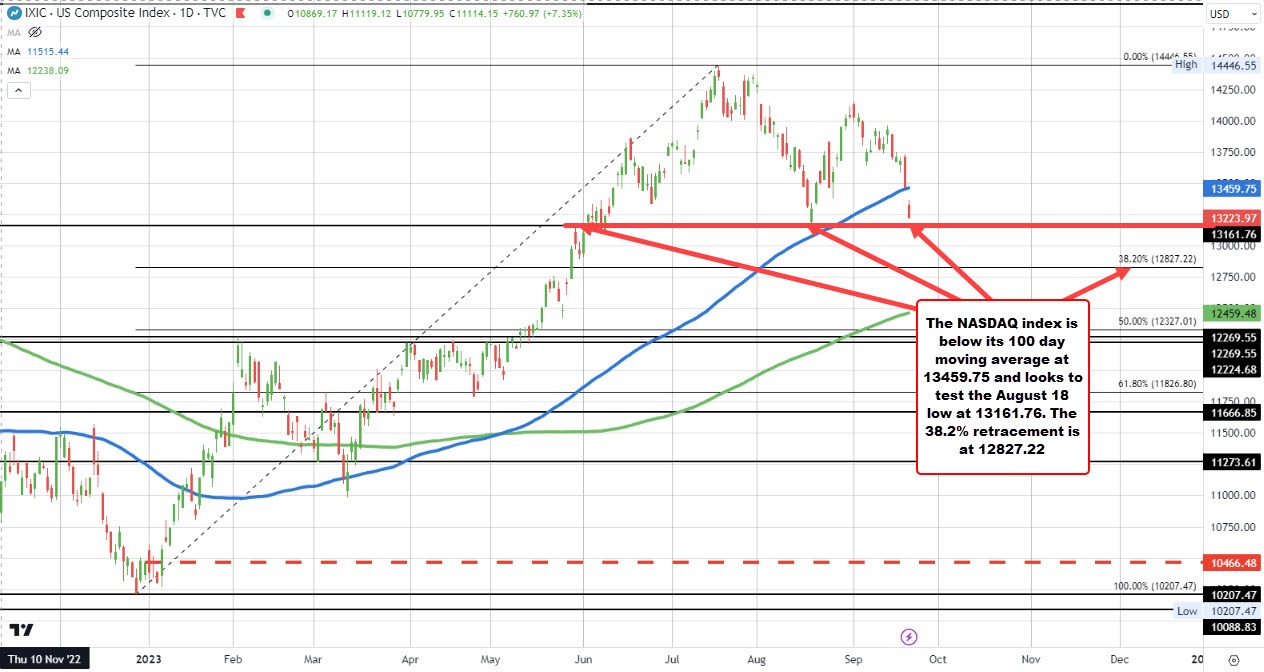Click the Jun label on the time axis
This screenshot has width=1264, height=672.
[584, 660]
